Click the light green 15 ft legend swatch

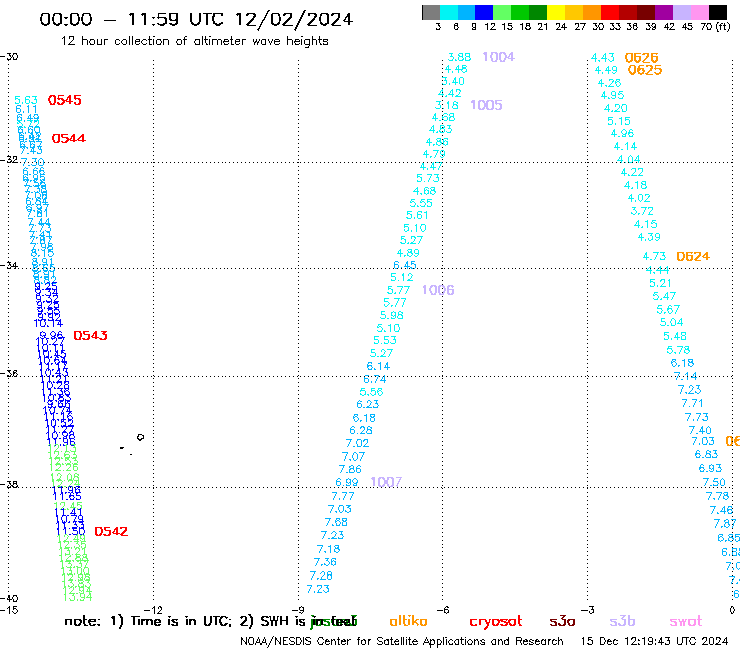point(502,12)
